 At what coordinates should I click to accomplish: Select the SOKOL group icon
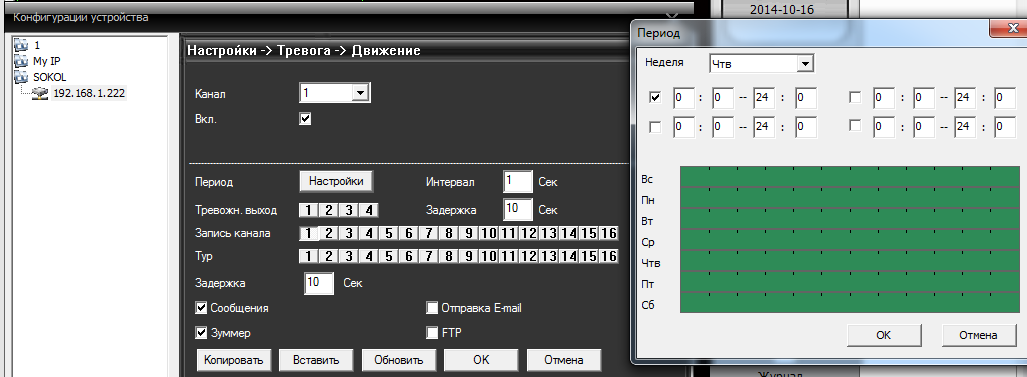point(22,77)
